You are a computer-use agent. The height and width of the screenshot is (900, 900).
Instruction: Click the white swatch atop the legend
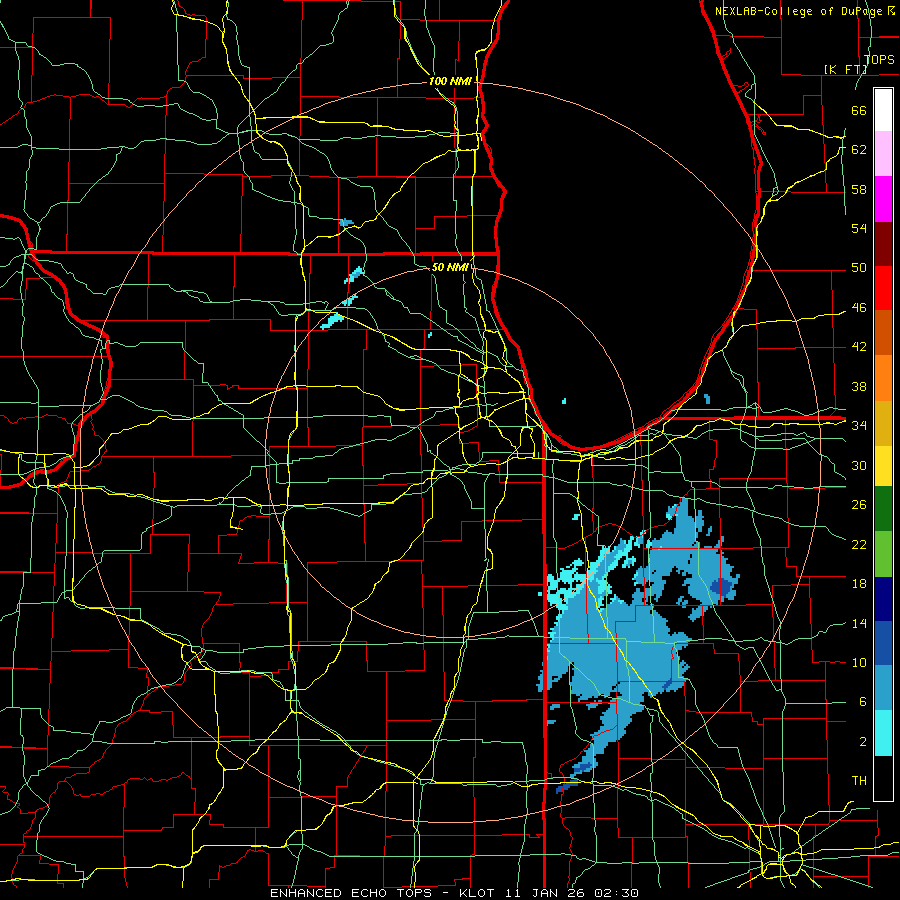click(883, 110)
